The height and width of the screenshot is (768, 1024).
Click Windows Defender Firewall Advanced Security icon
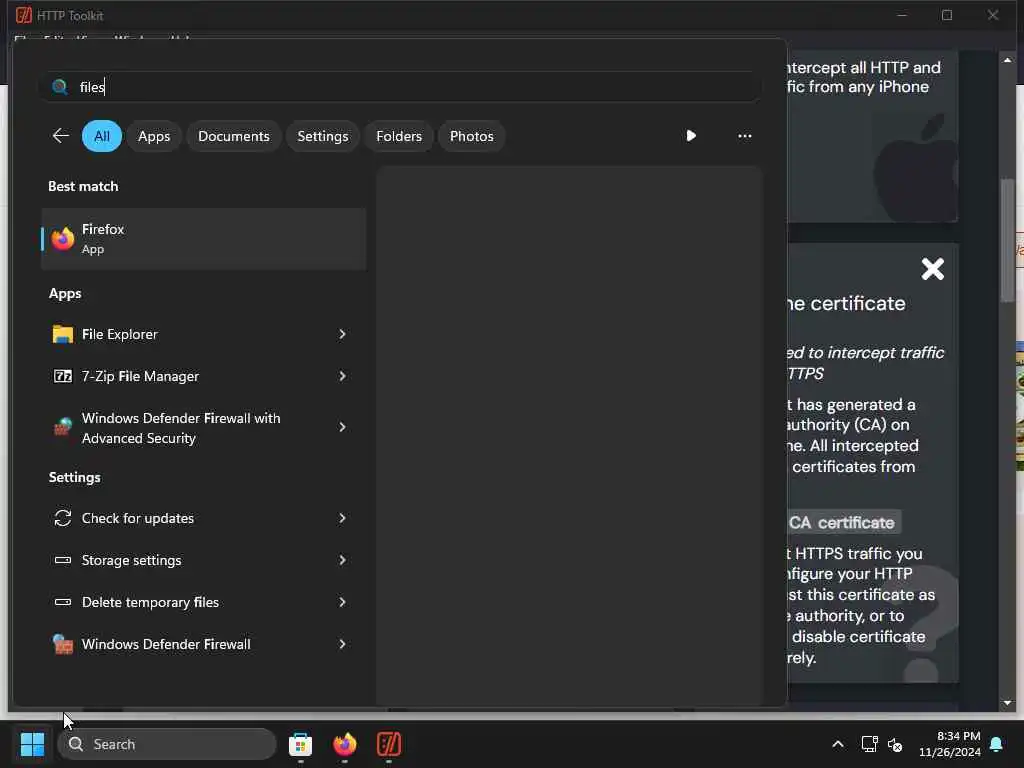click(63, 427)
